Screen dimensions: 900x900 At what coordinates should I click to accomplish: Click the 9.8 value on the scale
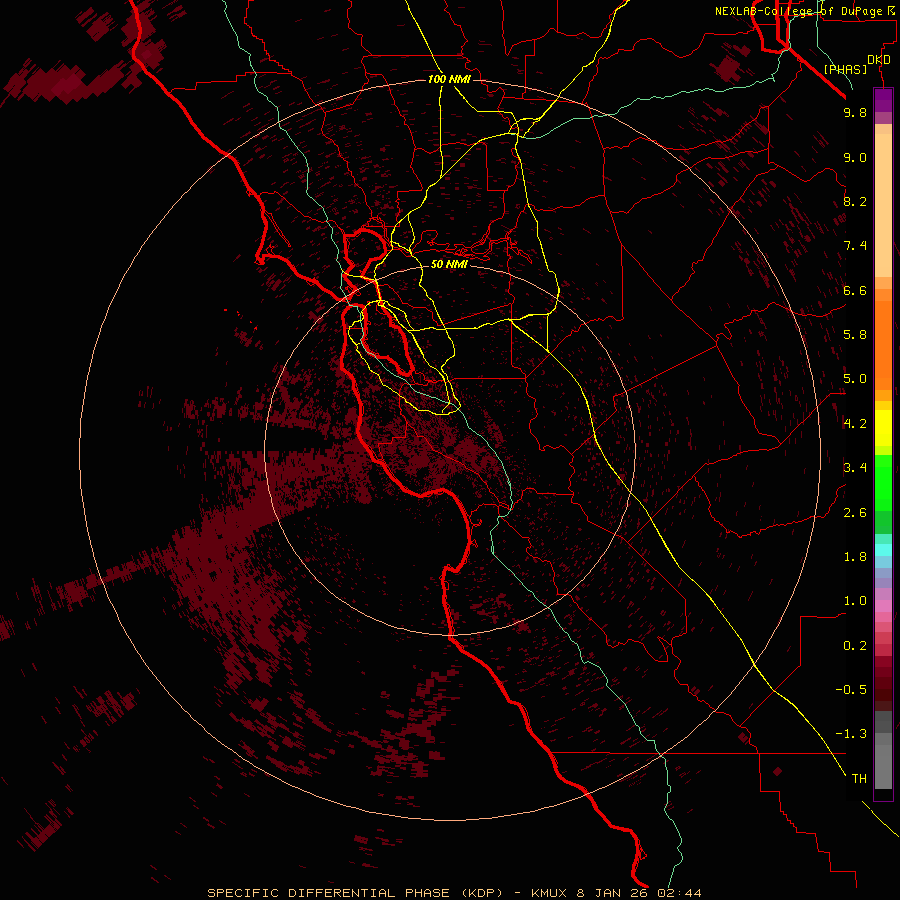pyautogui.click(x=855, y=113)
